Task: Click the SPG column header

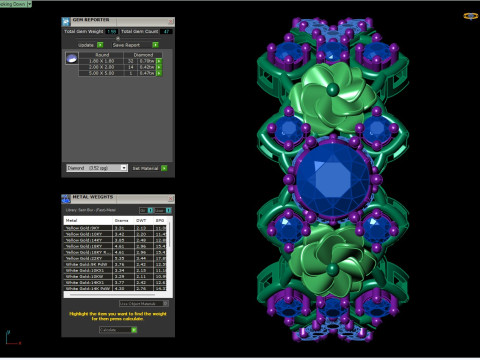Action: (160, 220)
